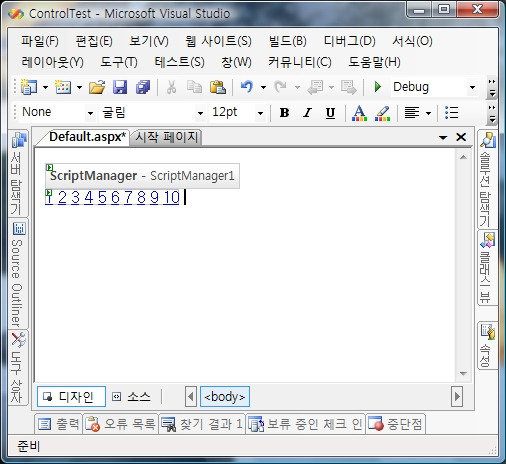Click the text alignment icon
This screenshot has height=464, width=506.
pos(412,113)
